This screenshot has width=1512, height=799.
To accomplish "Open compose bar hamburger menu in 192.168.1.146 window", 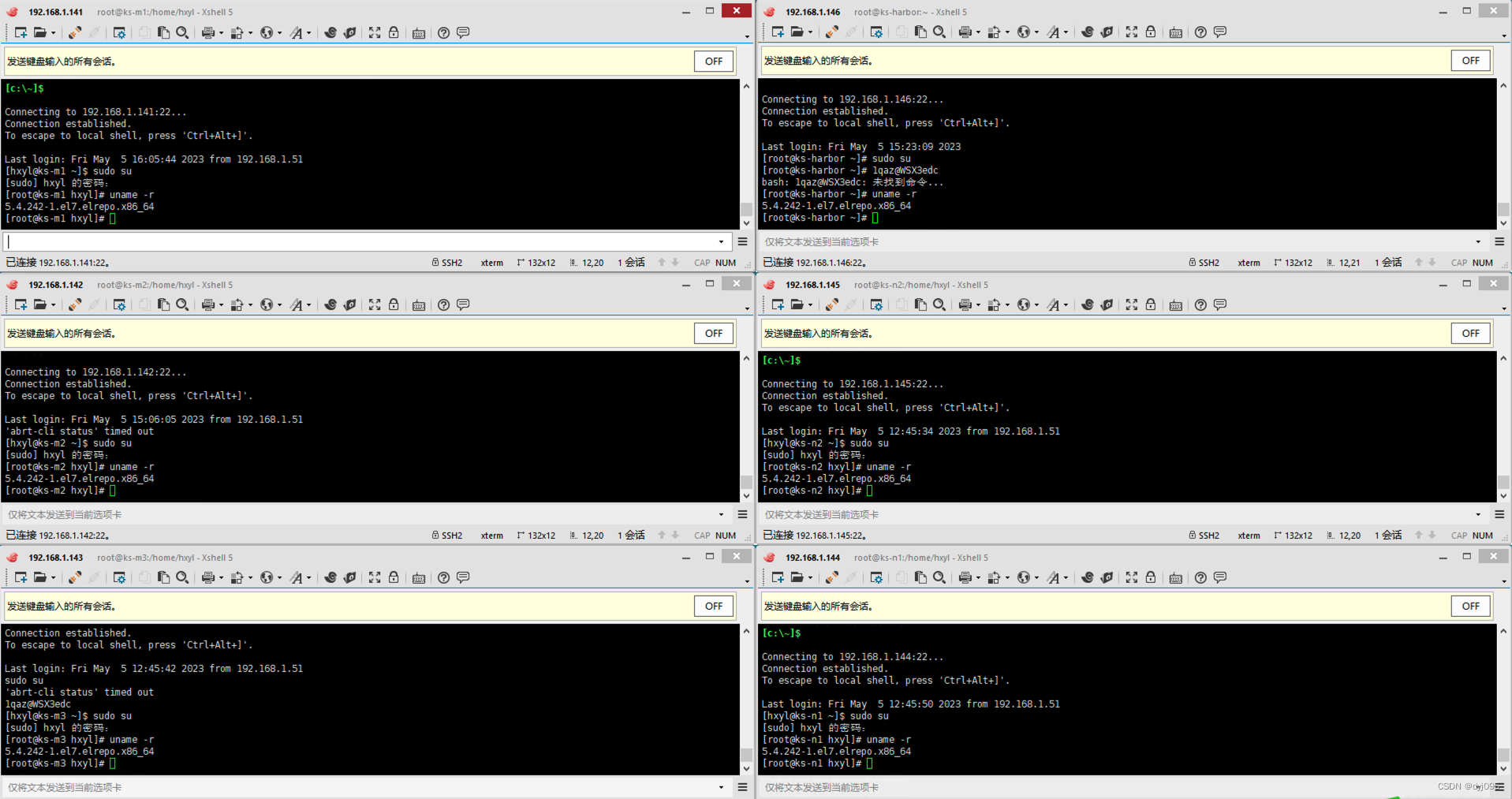I will click(1499, 242).
